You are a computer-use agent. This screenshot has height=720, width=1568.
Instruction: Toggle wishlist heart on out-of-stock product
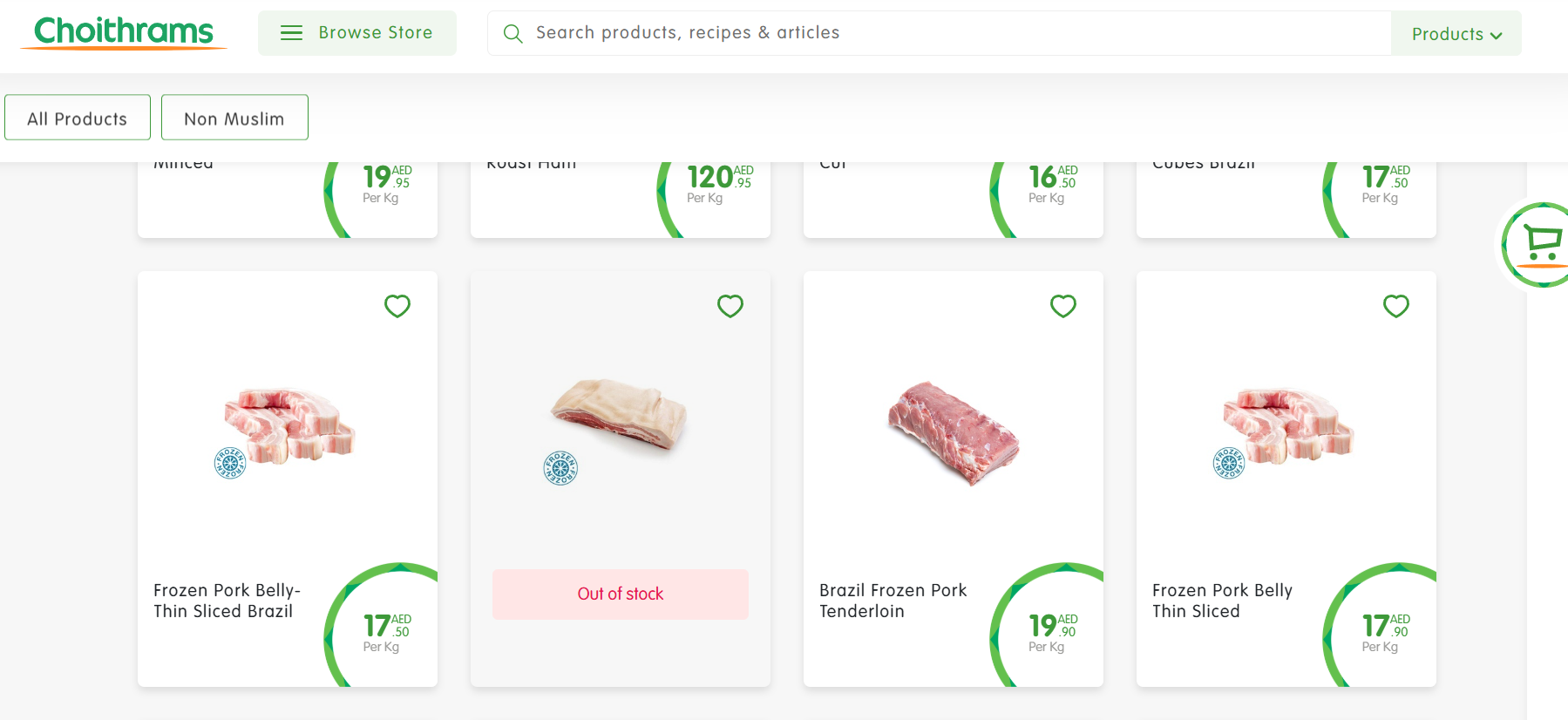tap(730, 306)
